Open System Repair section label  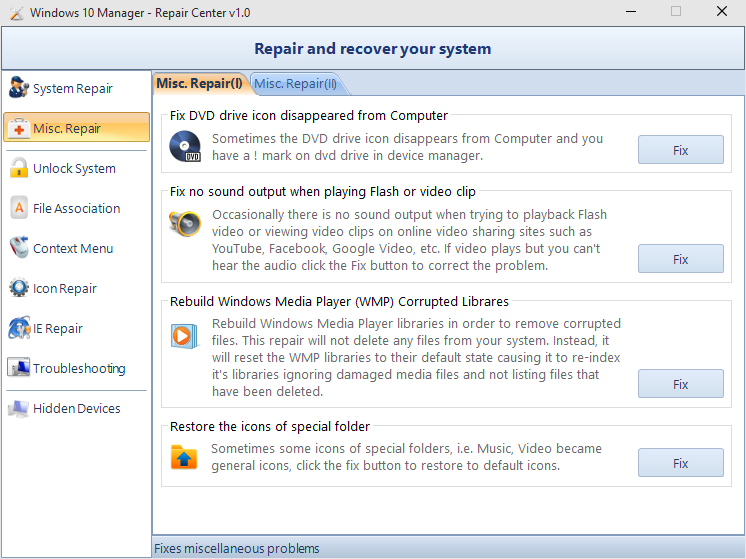tap(73, 88)
